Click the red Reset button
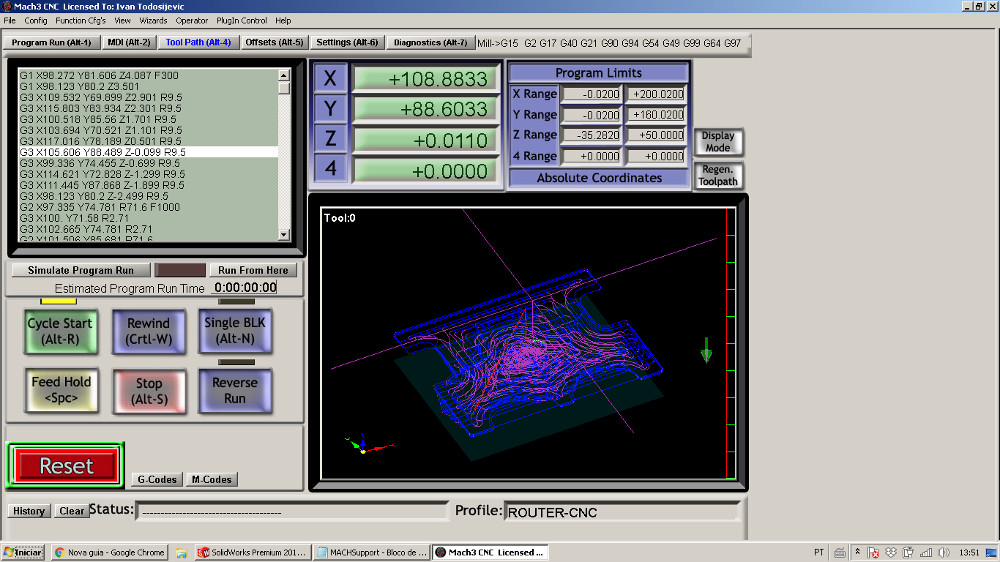Viewport: 1000px width, 562px height. tap(66, 466)
